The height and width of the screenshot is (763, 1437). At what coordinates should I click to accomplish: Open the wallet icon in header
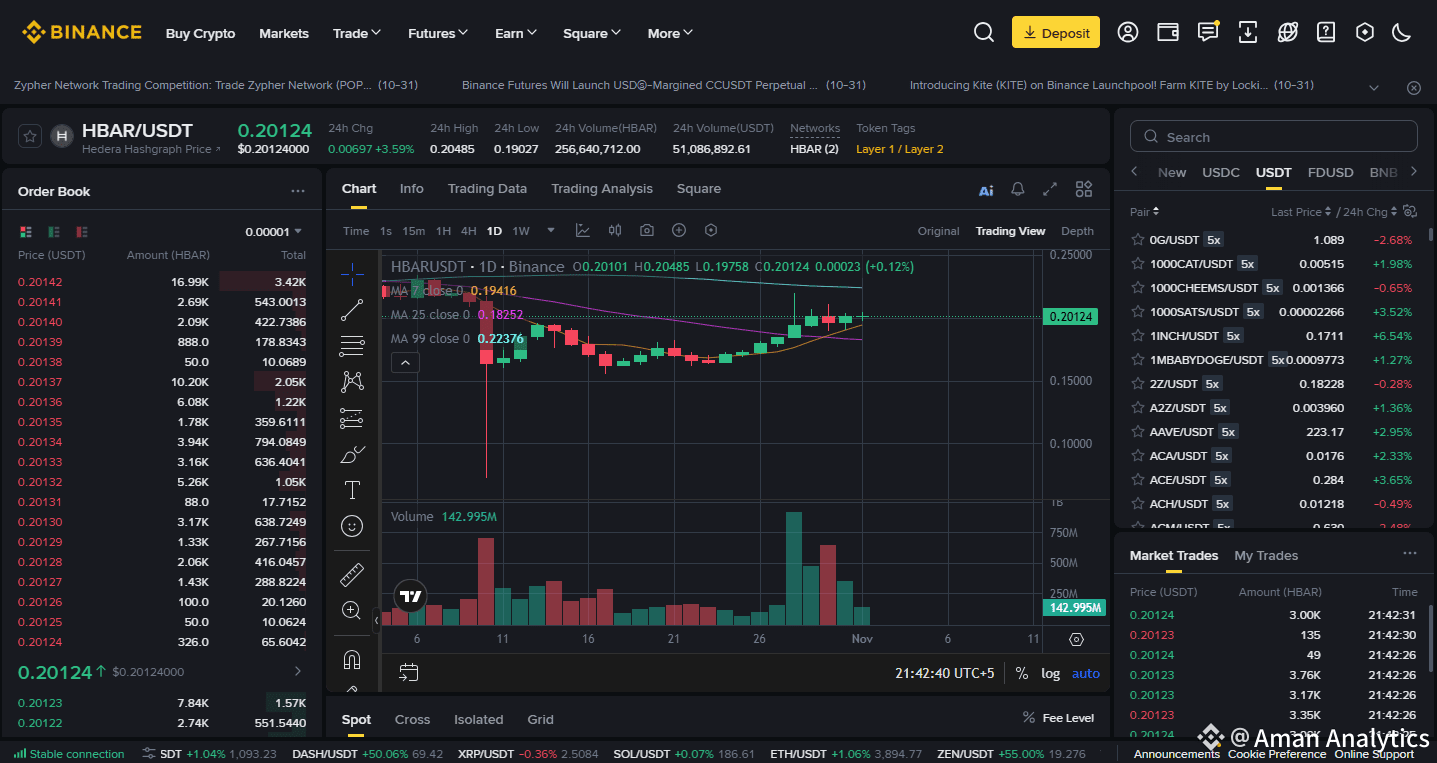tap(1168, 32)
